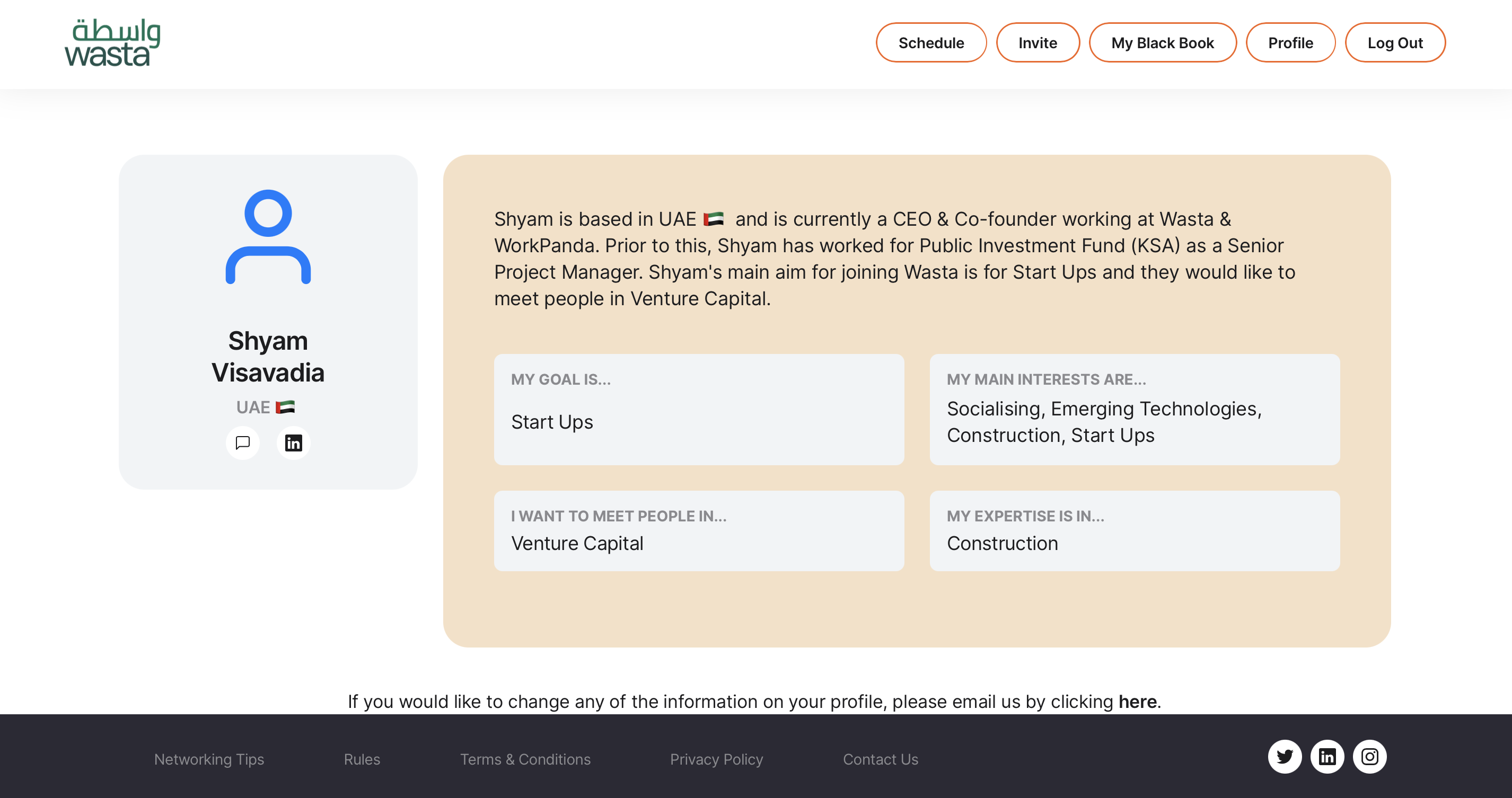Open chat message icon under profile name
Viewport: 1512px width, 798px height.
(x=242, y=442)
